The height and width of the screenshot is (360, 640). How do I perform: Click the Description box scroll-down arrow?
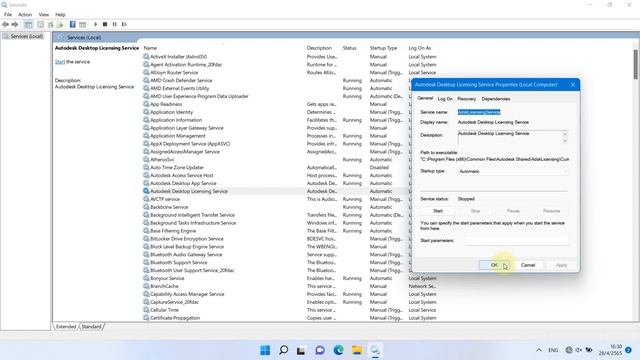point(565,141)
